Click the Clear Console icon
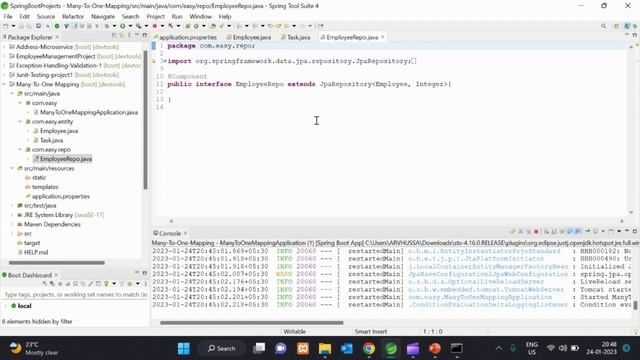Viewport: 640px width, 360px height. (546, 231)
